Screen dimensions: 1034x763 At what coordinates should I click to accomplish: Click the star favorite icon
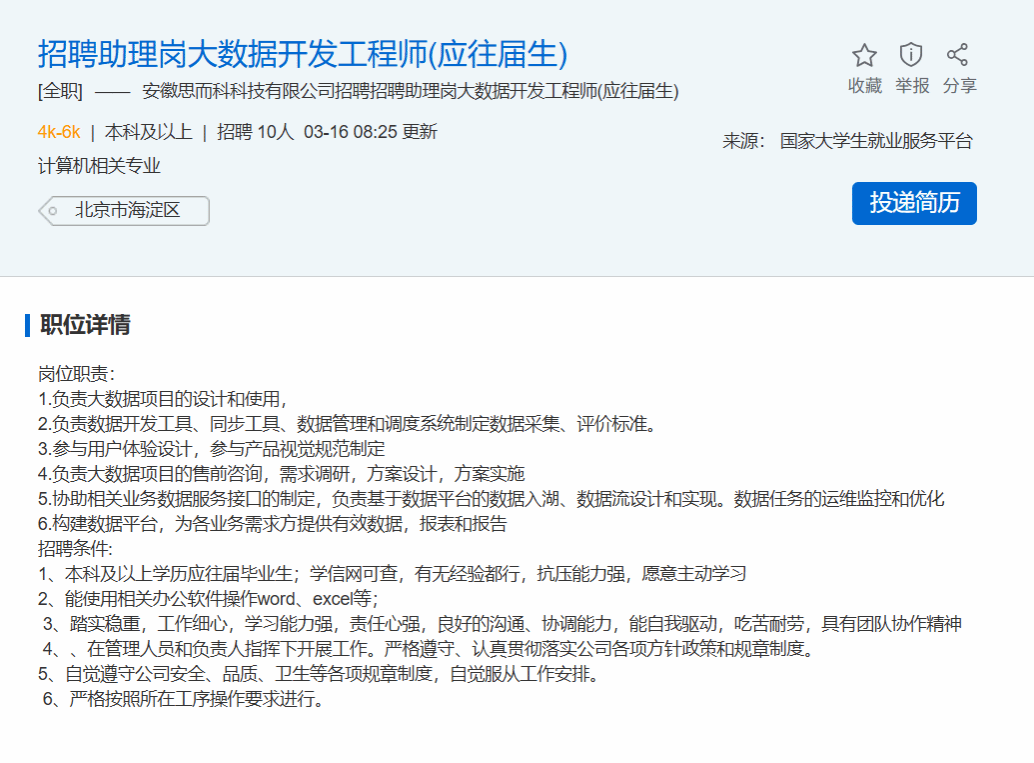(x=864, y=55)
